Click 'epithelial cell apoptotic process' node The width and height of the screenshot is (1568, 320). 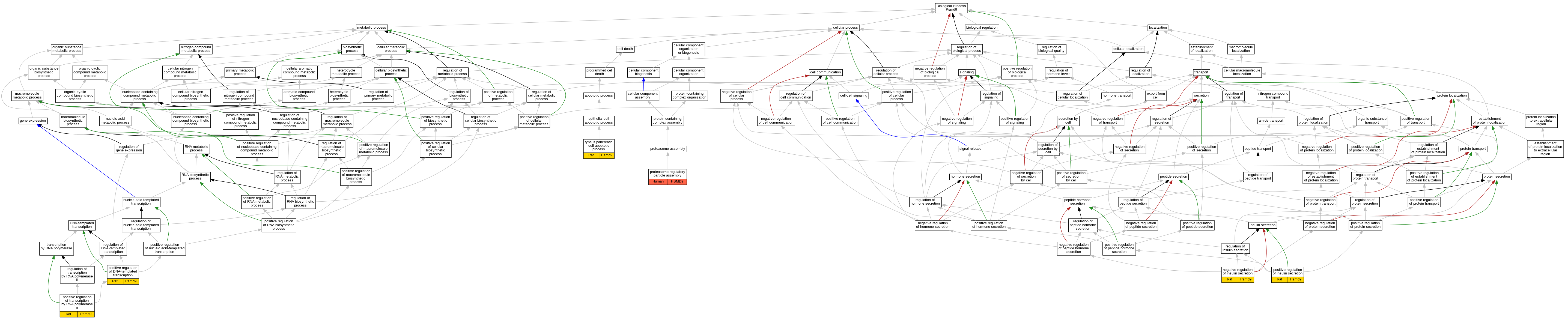[599, 121]
